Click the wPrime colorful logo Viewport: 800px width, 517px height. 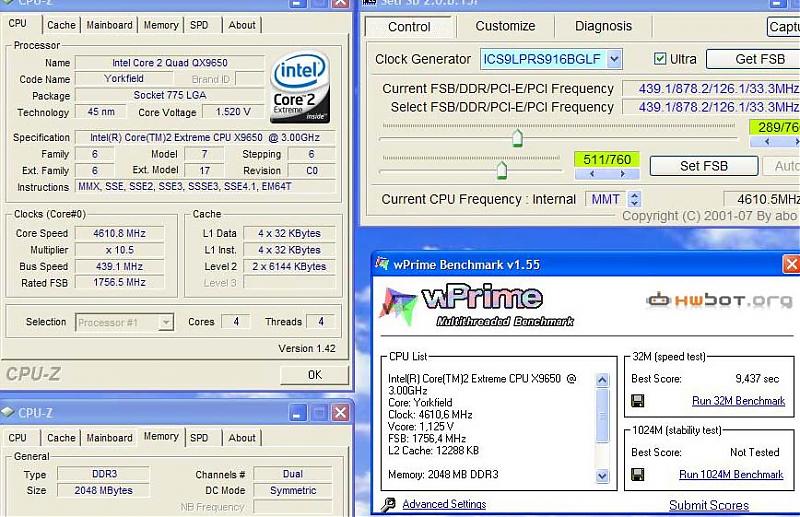(x=397, y=306)
